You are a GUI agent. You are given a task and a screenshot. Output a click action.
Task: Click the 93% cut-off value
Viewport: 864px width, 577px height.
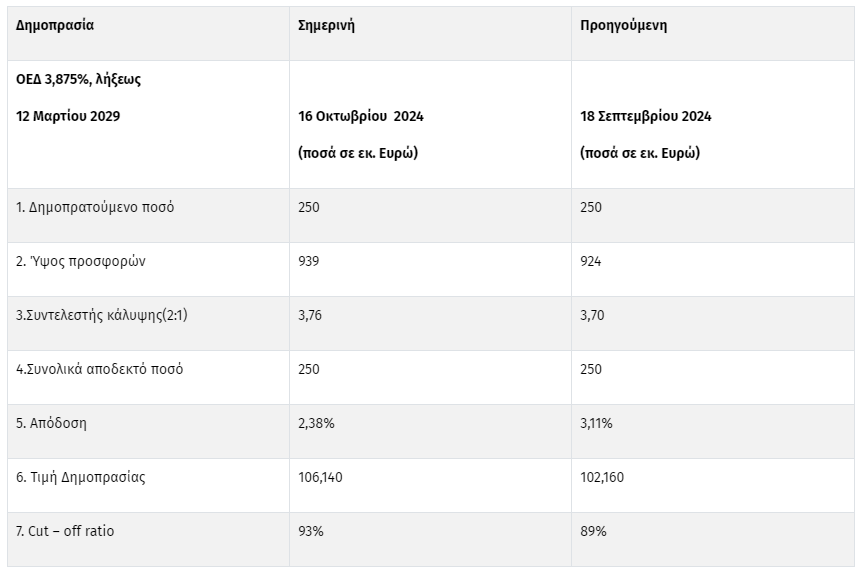click(x=311, y=531)
